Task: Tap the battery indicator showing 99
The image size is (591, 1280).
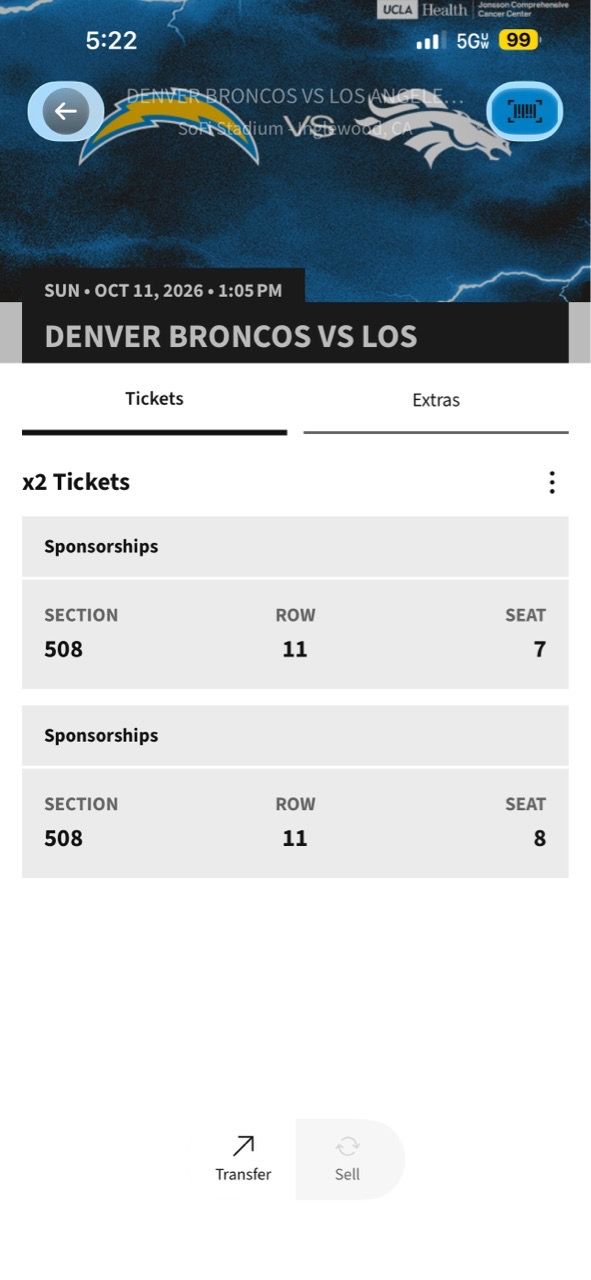Action: pos(518,40)
